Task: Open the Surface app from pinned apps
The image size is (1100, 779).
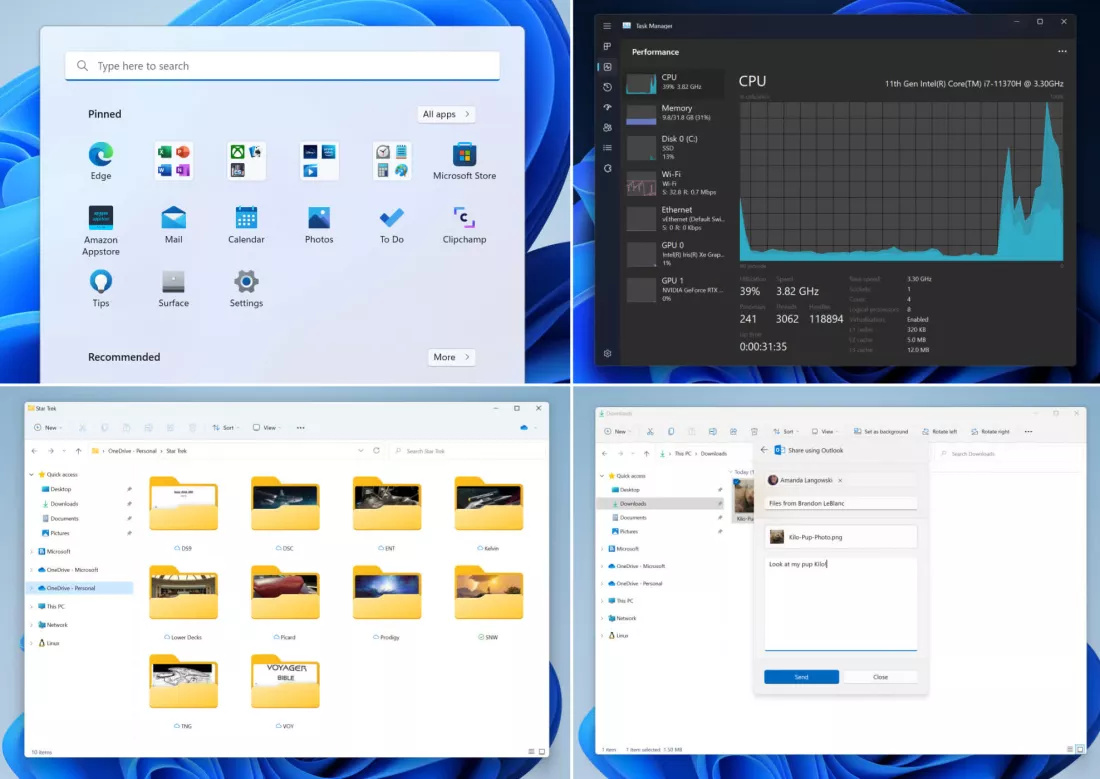Action: click(x=173, y=288)
